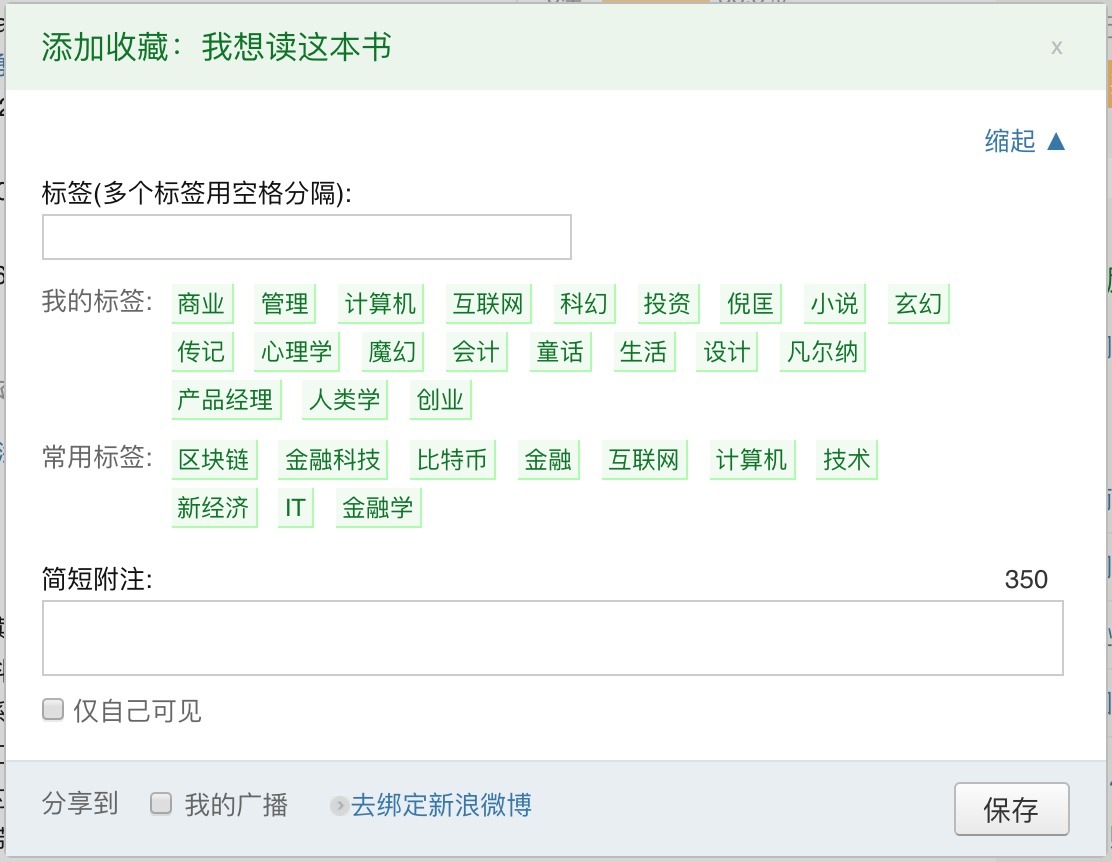Enable the 仅自己可见 checkbox
Screen dimensions: 1112x862
tap(53, 710)
